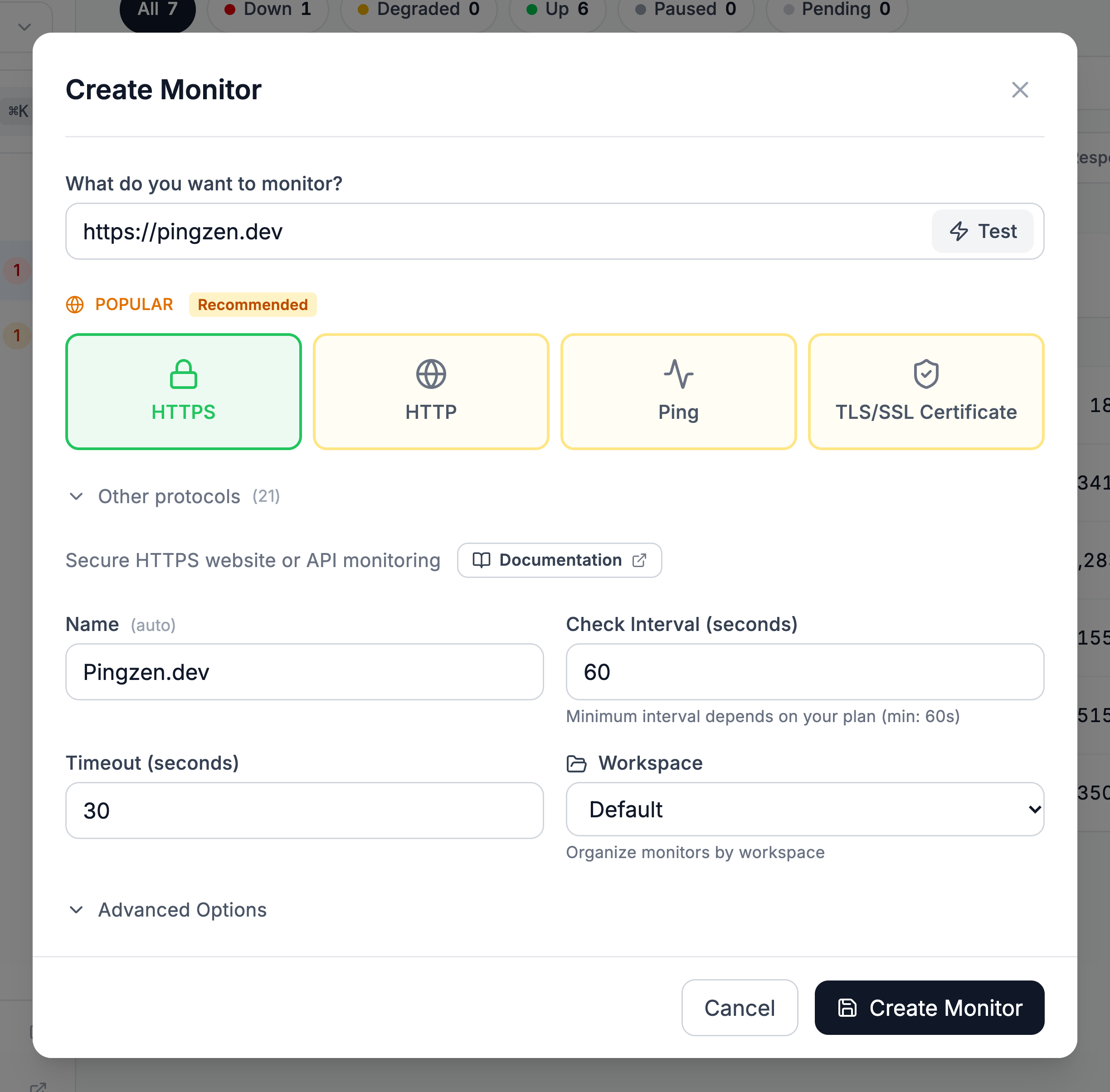Screen dimensions: 1110x1092
Task: Filter background list by Pending status
Action: (x=837, y=10)
